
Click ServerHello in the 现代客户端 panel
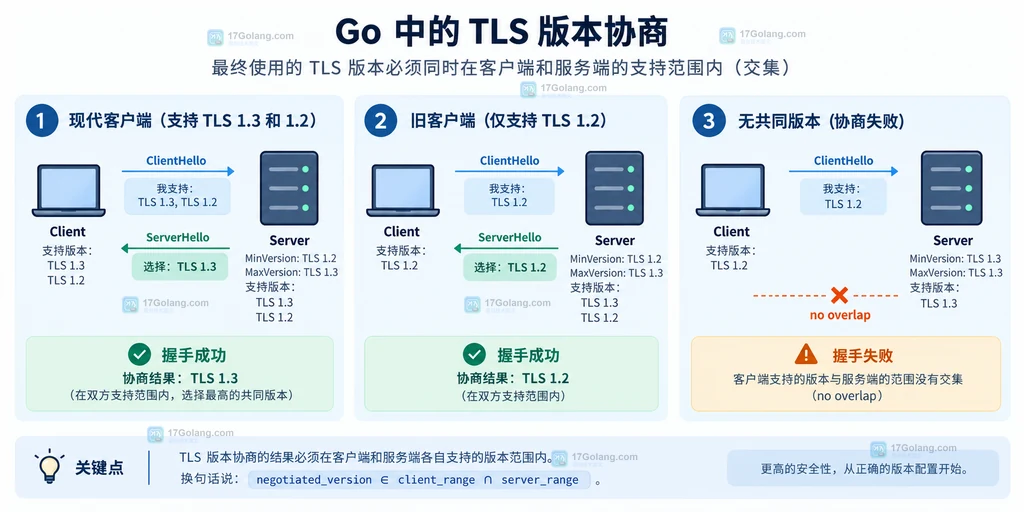click(x=178, y=238)
